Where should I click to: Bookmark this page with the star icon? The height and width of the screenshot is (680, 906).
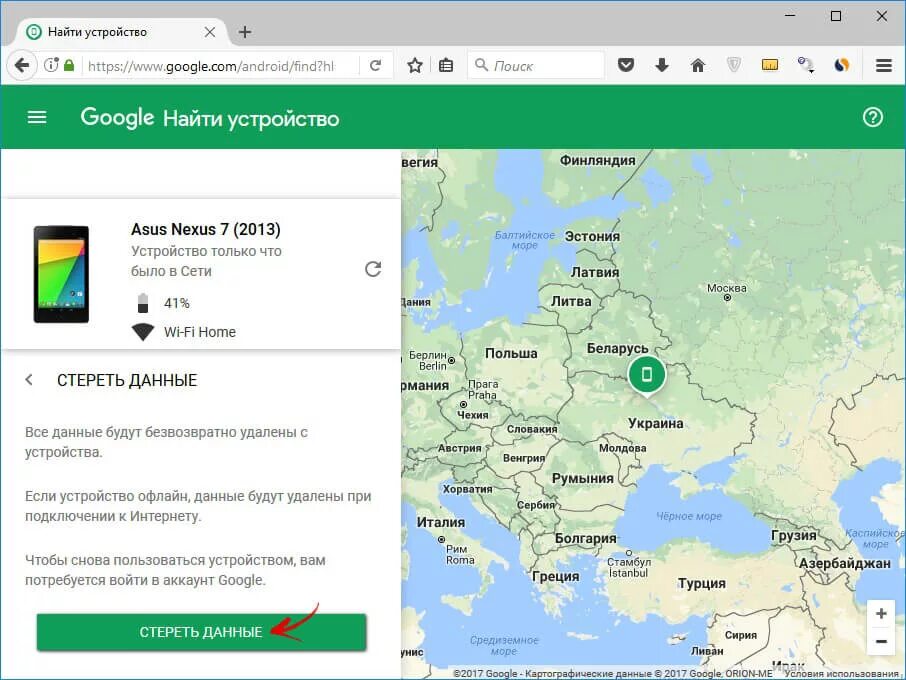point(414,65)
